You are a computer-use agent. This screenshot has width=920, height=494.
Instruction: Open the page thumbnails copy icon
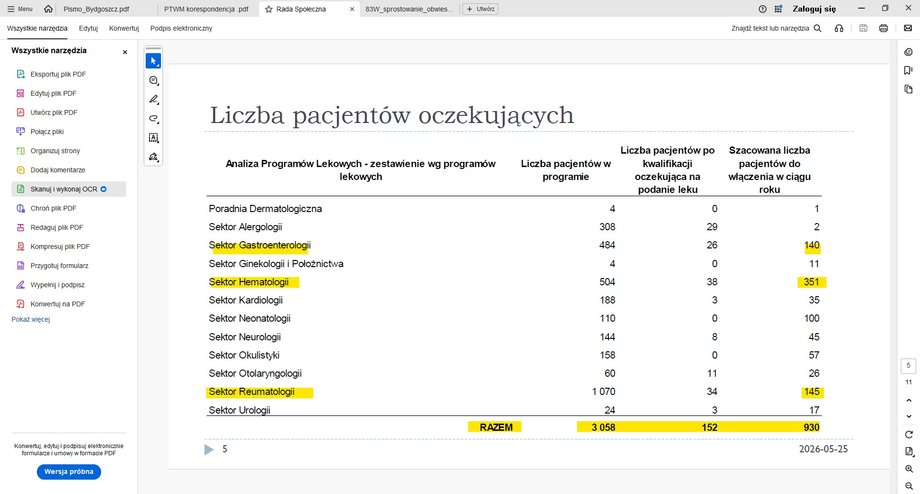[x=908, y=89]
